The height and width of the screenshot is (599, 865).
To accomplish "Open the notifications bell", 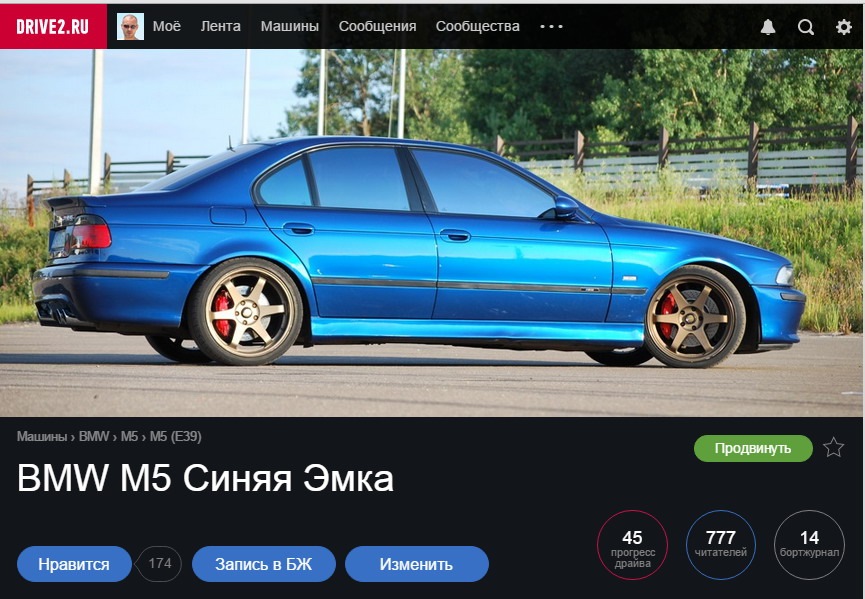I will point(768,26).
